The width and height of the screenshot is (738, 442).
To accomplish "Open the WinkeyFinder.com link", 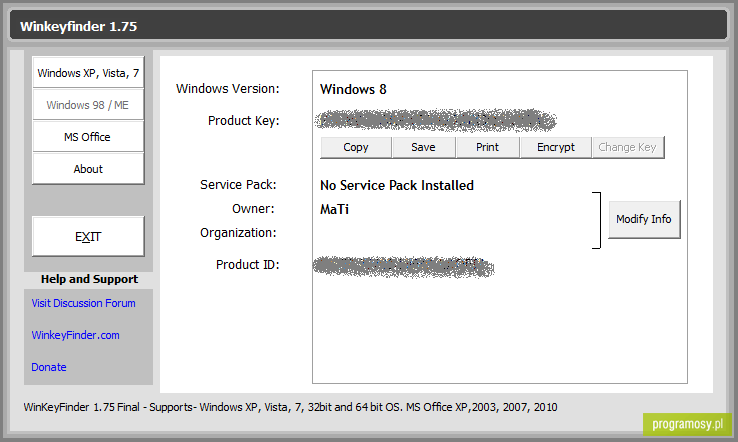I will pyautogui.click(x=75, y=335).
